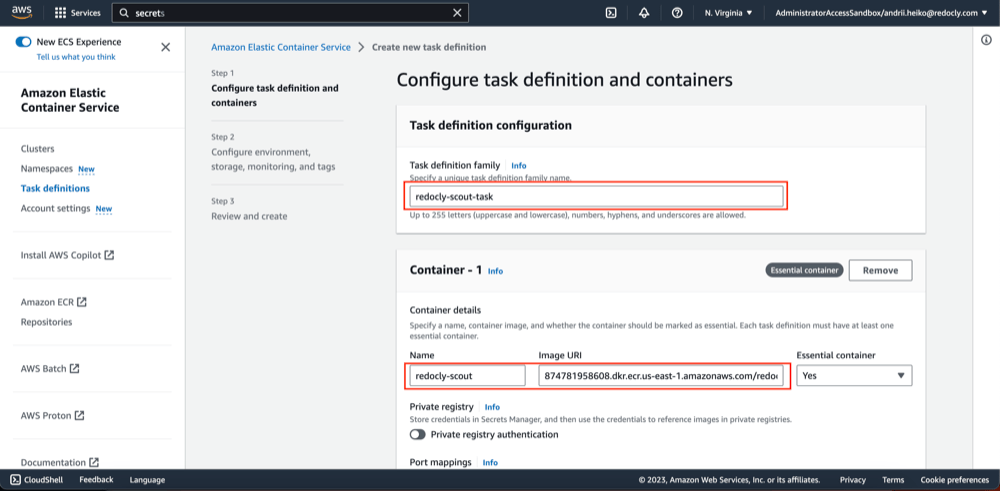Click Info link beside Port mappings
This screenshot has width=1000, height=491.
tap(490, 462)
